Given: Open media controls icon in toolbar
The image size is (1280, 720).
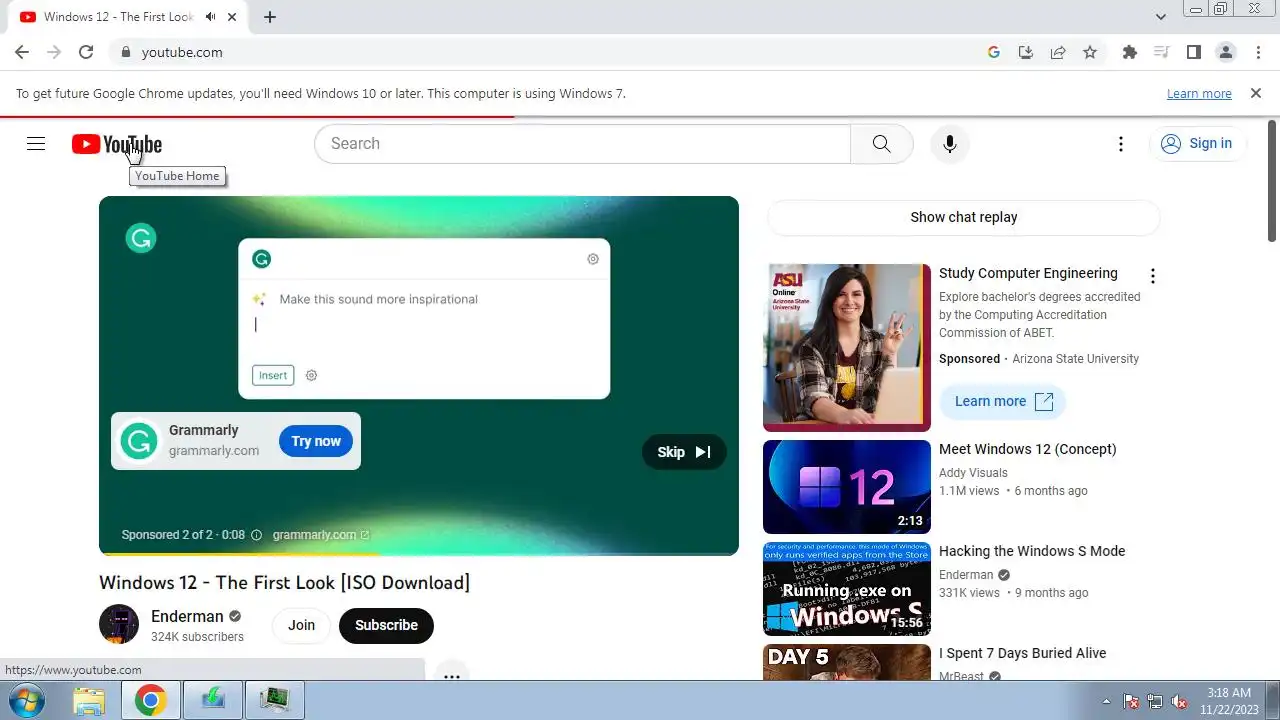Looking at the screenshot, I should 1162,52.
